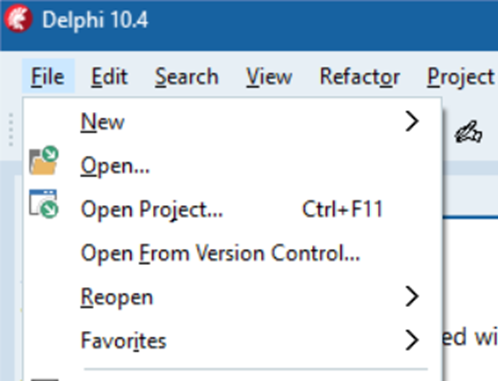Select New in the File menu
This screenshot has width=498, height=381.
232,122
